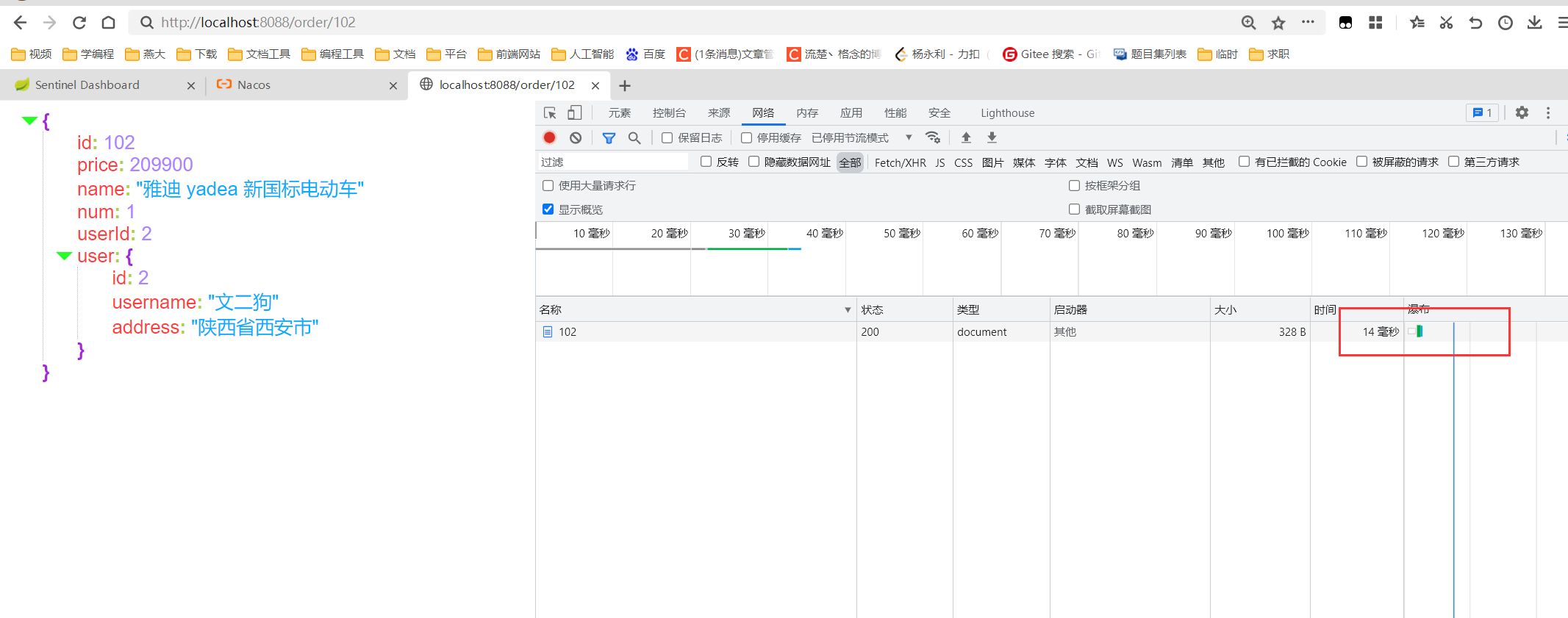Open the apps grid icon
Image resolution: width=1568 pixels, height=618 pixels.
pyautogui.click(x=1375, y=23)
